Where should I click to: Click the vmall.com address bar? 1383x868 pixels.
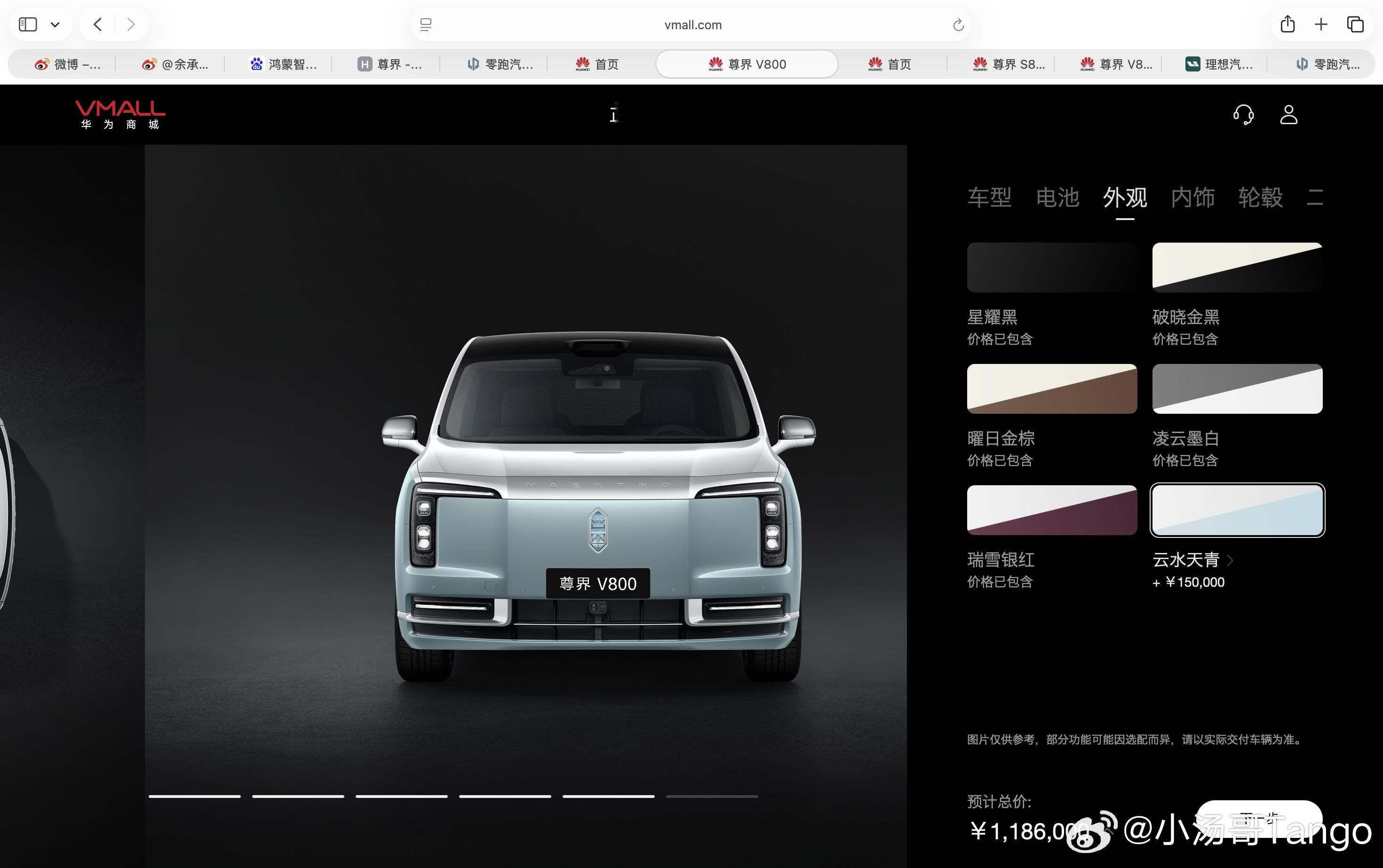click(691, 24)
